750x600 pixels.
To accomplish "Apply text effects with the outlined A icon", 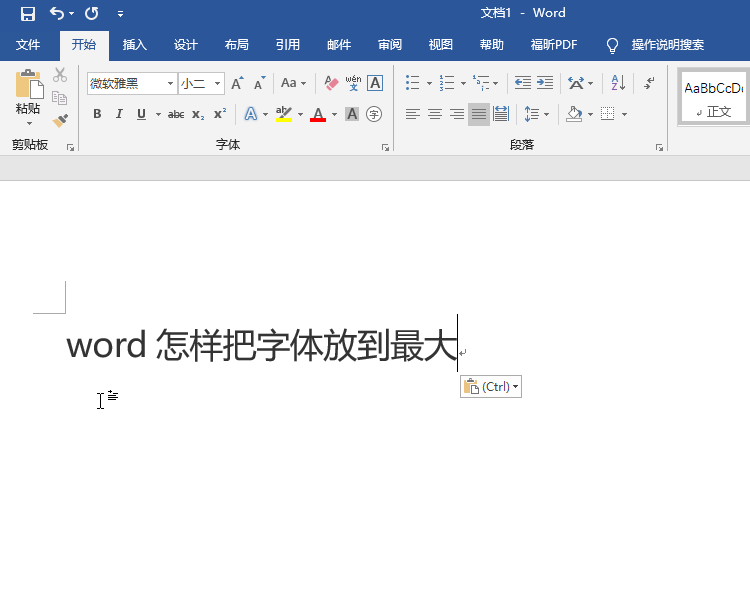I will pos(251,114).
